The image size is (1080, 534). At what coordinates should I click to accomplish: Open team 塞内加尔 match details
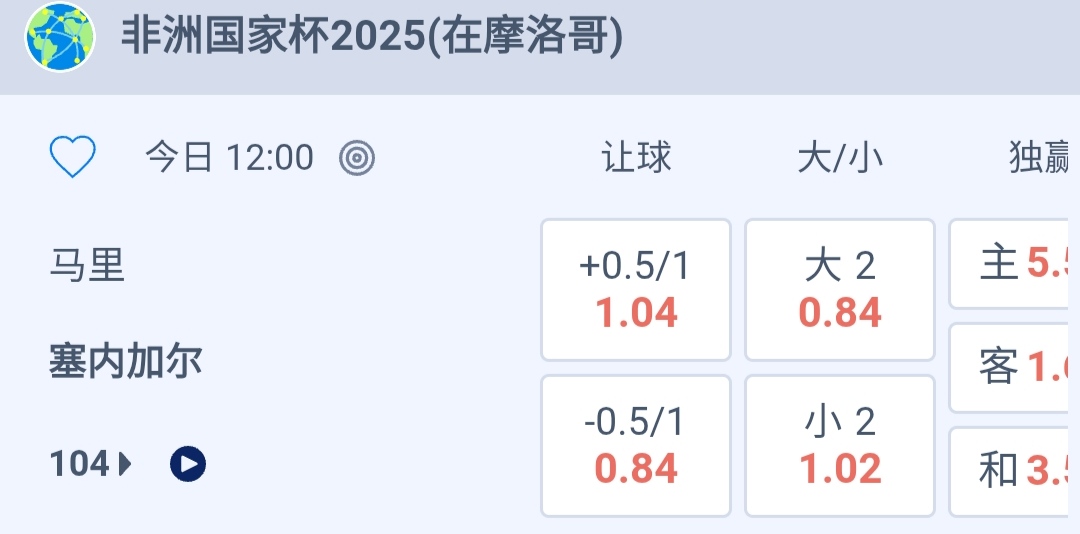click(126, 361)
